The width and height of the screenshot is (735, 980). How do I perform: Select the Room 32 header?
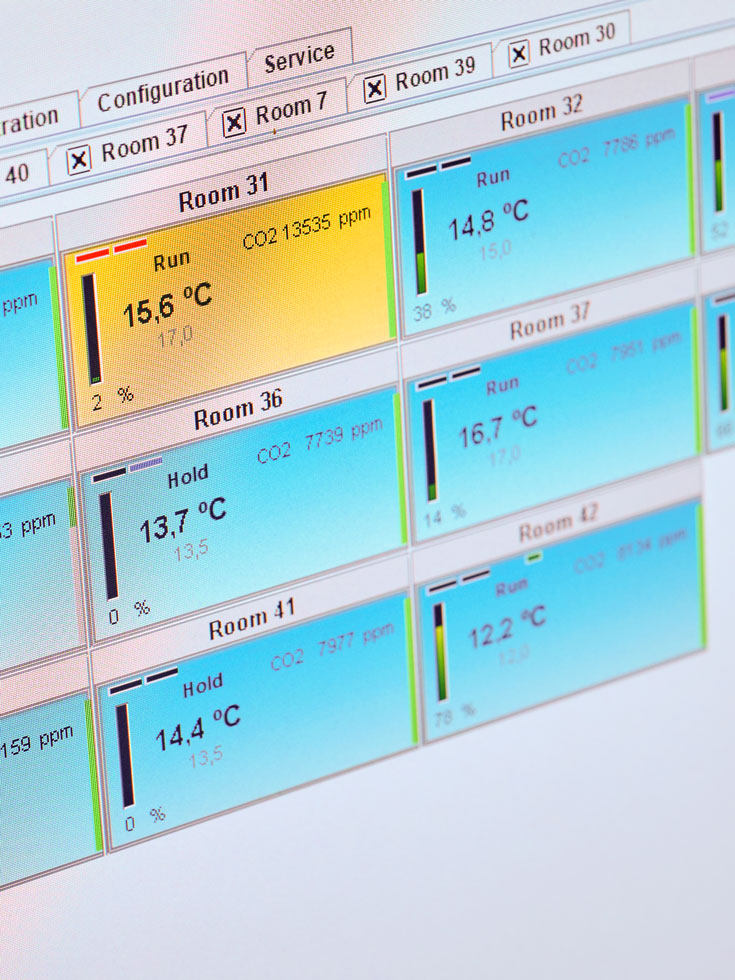[541, 112]
